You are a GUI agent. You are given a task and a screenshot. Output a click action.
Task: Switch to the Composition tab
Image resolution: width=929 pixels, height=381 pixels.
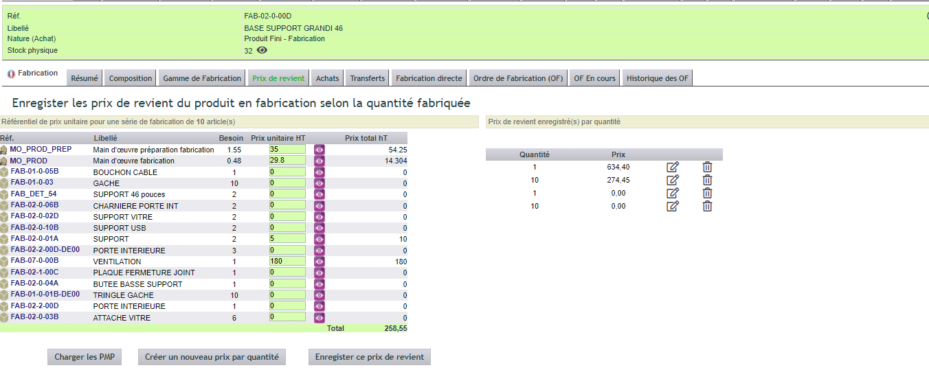click(131, 78)
